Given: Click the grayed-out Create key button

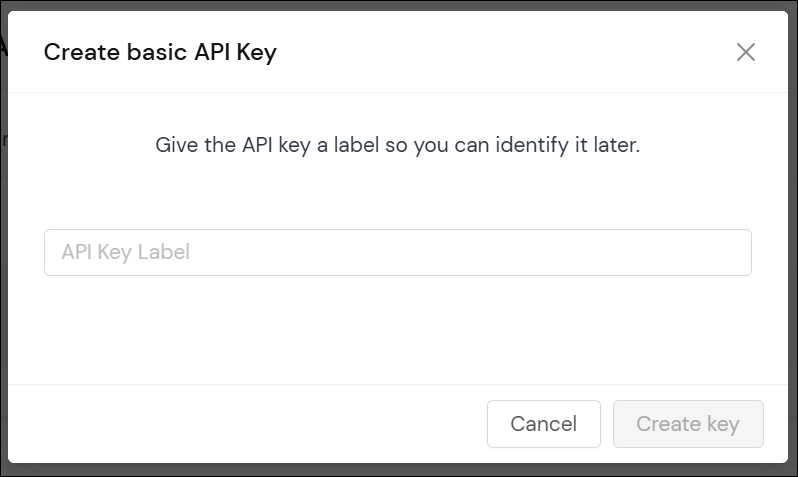Looking at the screenshot, I should click(x=688, y=424).
